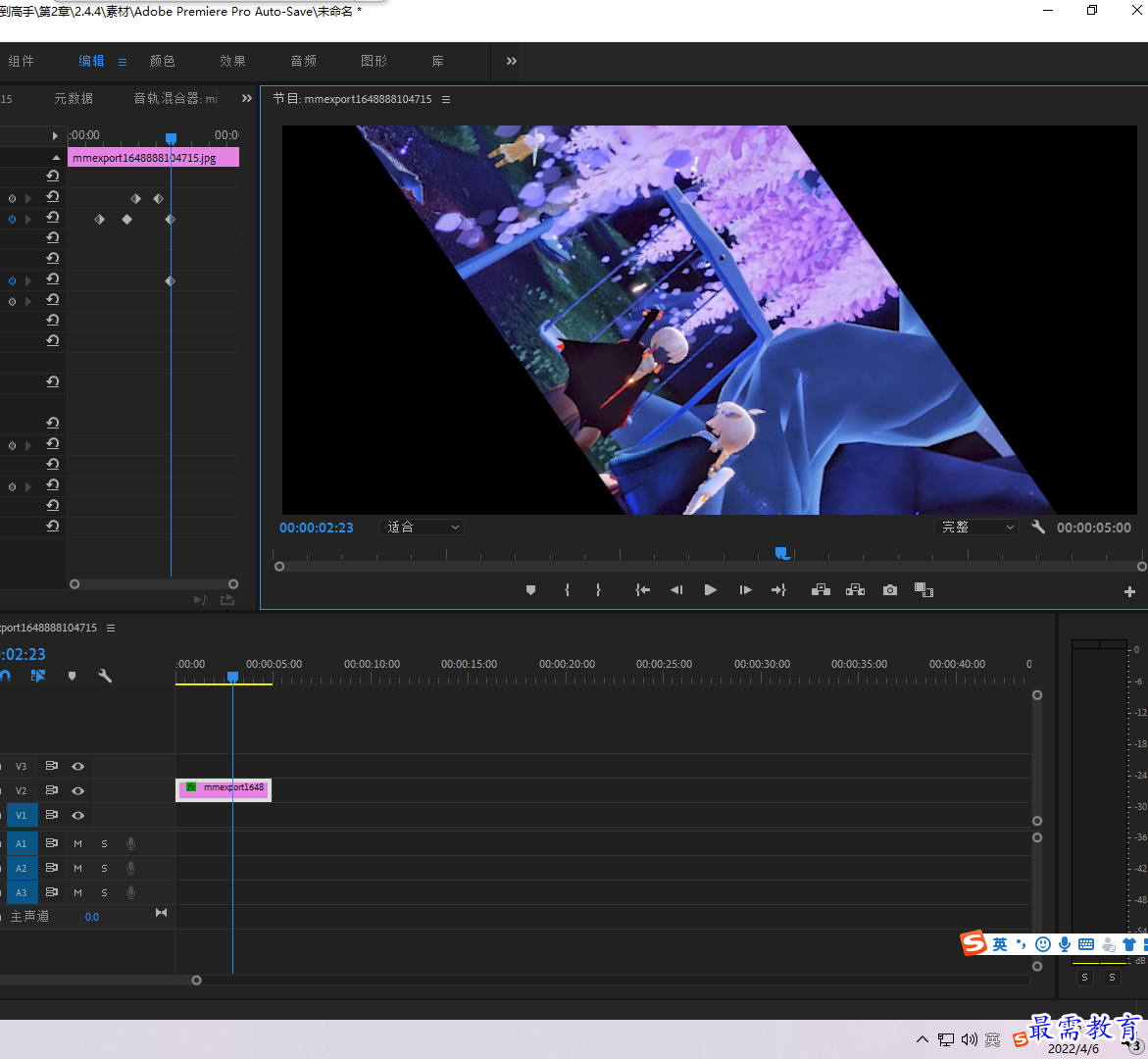Expand the source panel tabs overflow chevrons
This screenshot has width=1148, height=1059.
pyautogui.click(x=247, y=98)
